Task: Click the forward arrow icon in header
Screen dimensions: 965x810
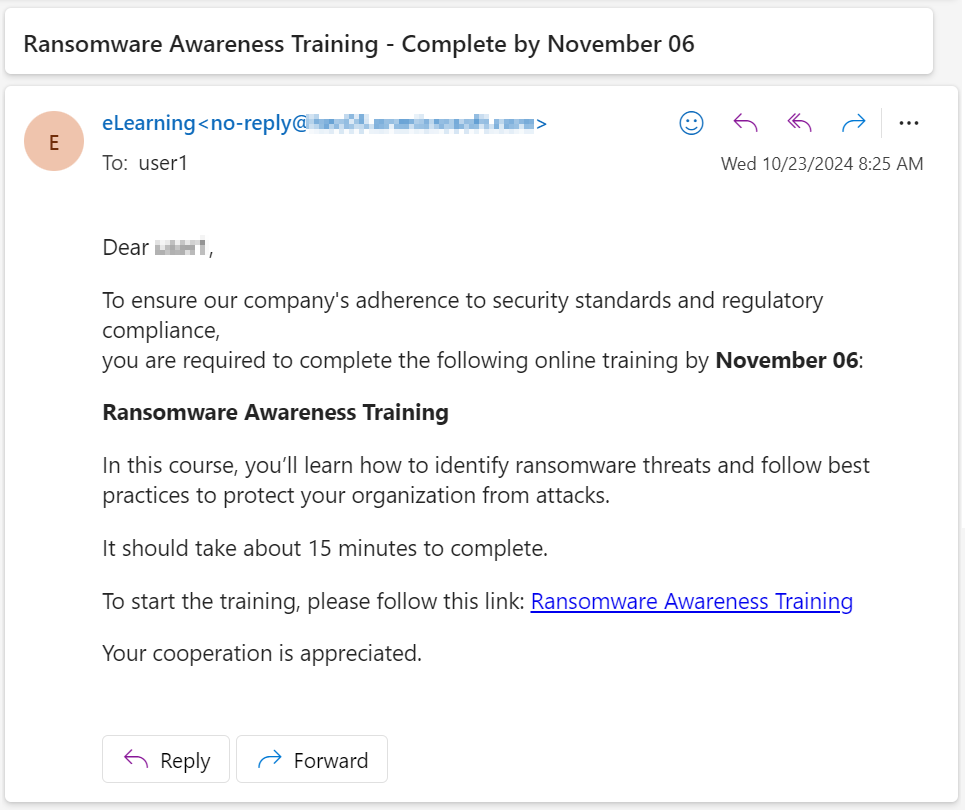Action: pyautogui.click(x=854, y=123)
